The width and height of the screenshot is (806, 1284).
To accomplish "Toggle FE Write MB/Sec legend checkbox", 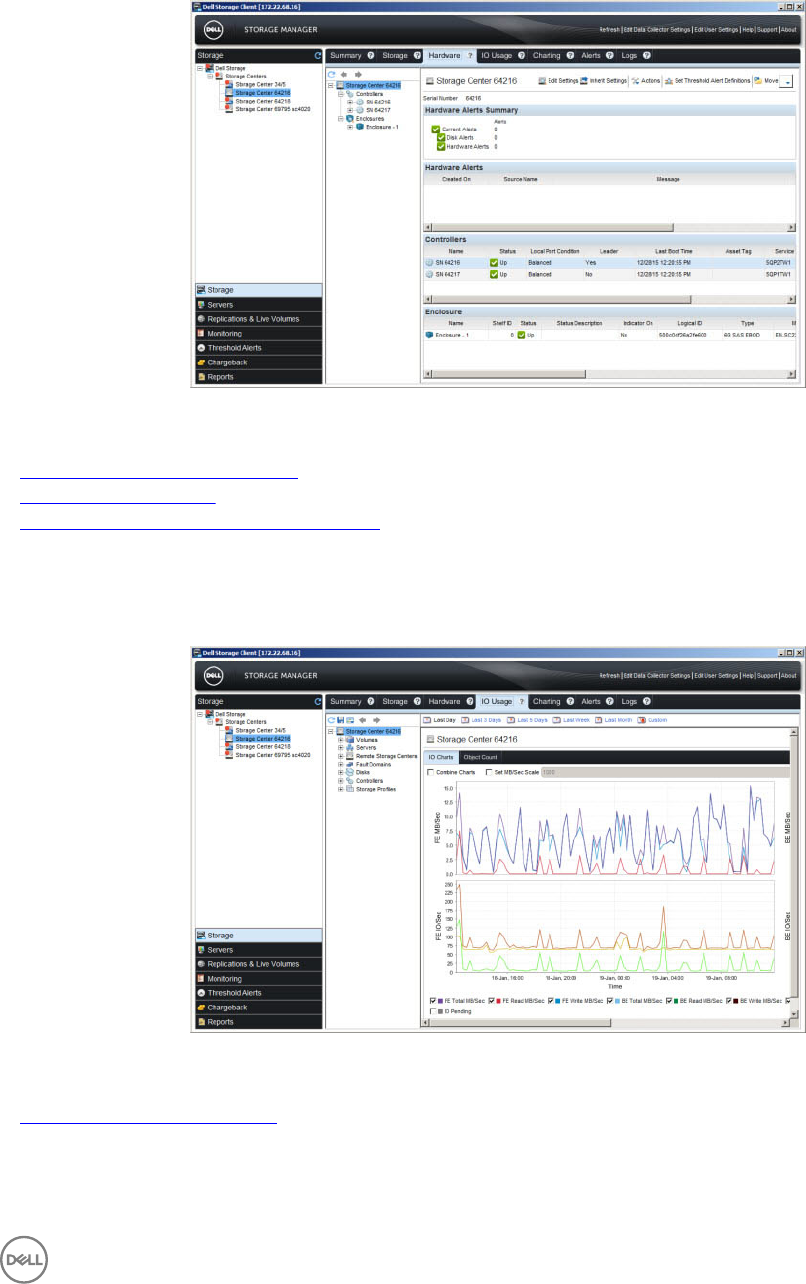I will 552,1000.
